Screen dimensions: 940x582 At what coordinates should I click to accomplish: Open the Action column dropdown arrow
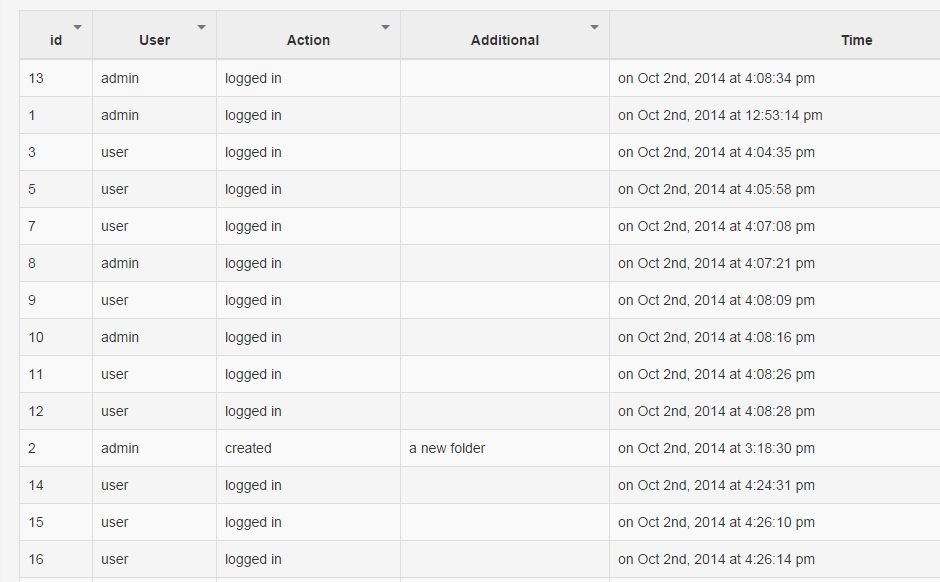[x=385, y=27]
